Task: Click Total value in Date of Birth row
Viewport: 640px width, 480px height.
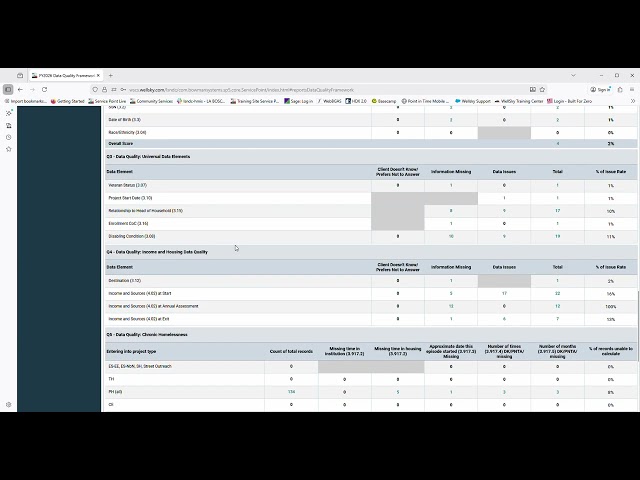Action: click(x=558, y=120)
